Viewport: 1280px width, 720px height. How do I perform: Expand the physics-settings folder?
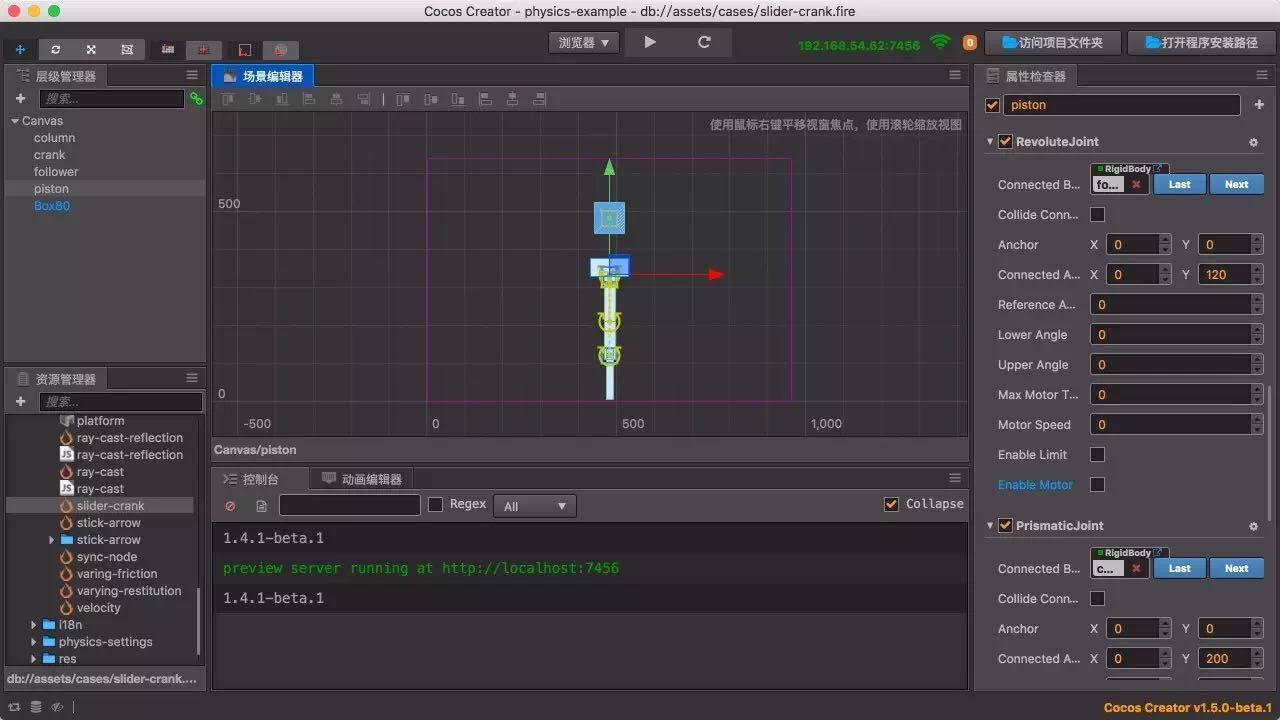34,642
